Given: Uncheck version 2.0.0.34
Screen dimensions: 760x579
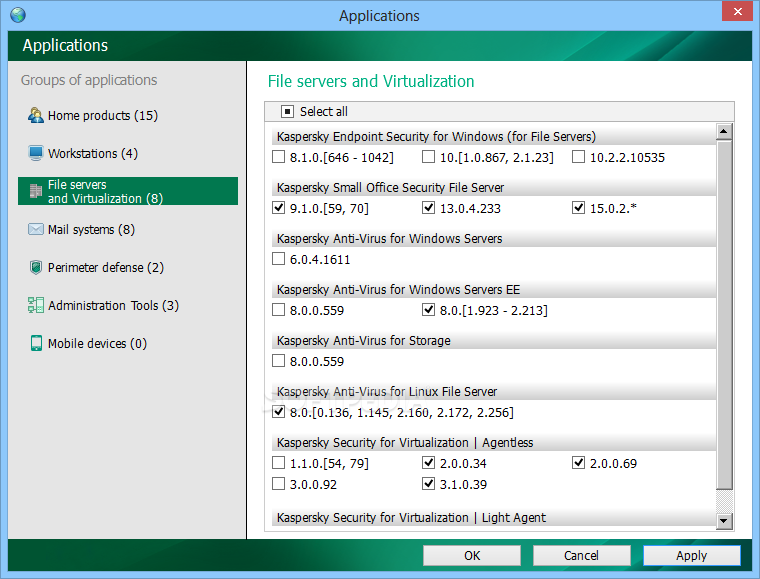Looking at the screenshot, I should coord(428,463).
